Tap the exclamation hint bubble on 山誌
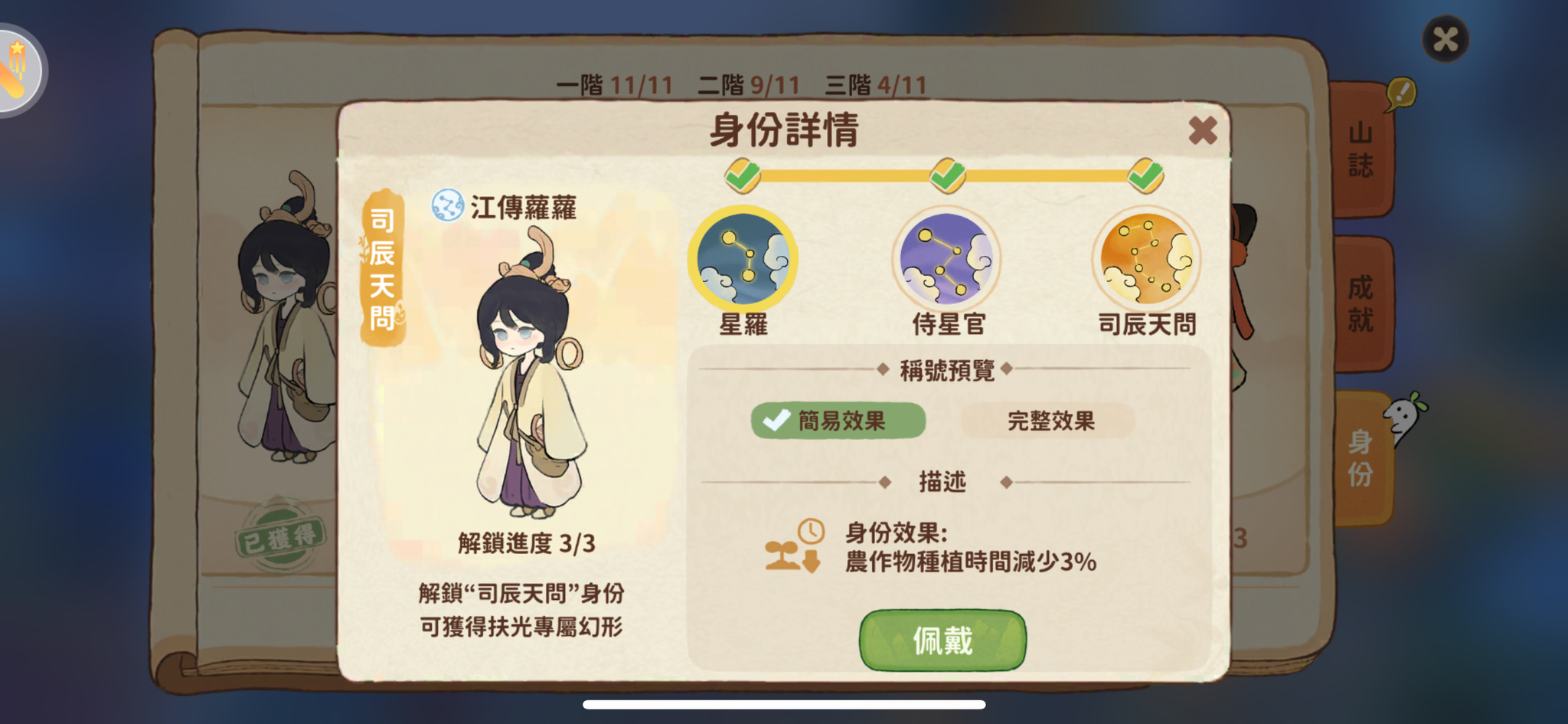1568x724 pixels. click(x=1401, y=95)
